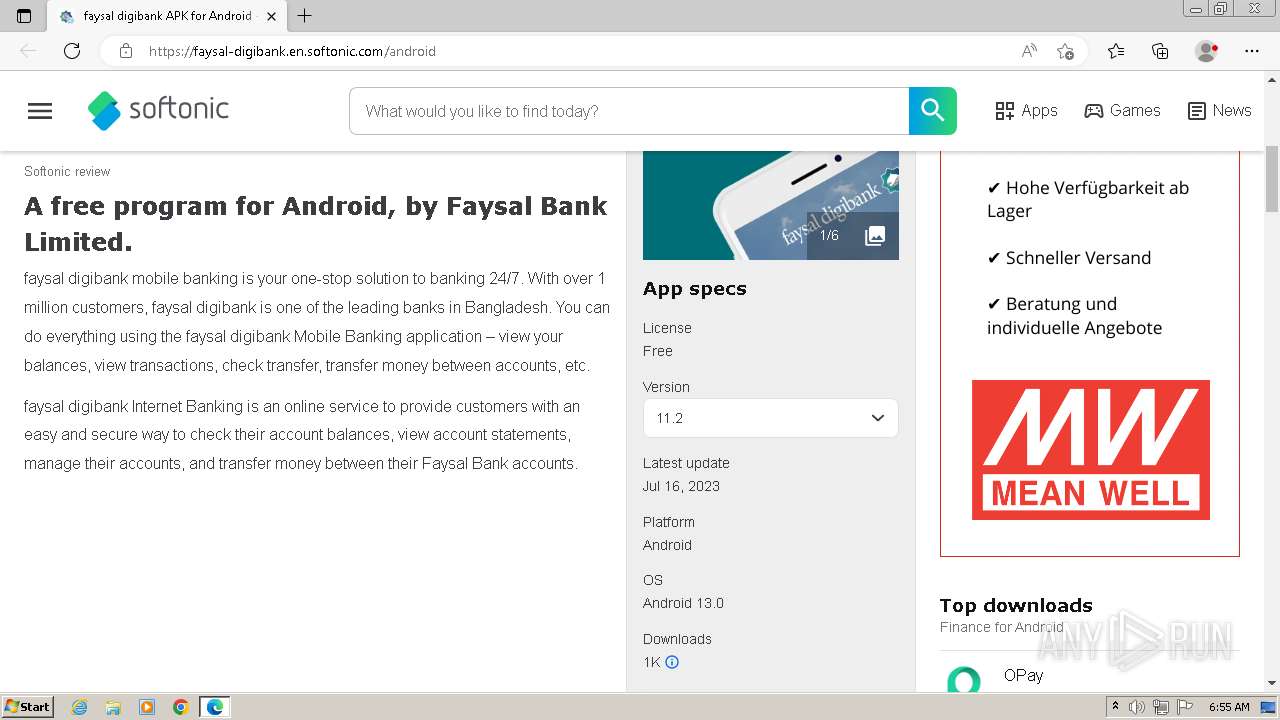
Task: Open the Action Center flag tray icon
Action: (1185, 707)
